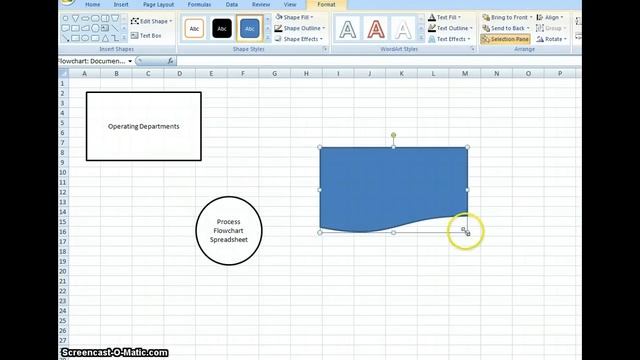The height and width of the screenshot is (360, 640).
Task: Click the Bring to Front icon
Action: [486, 17]
